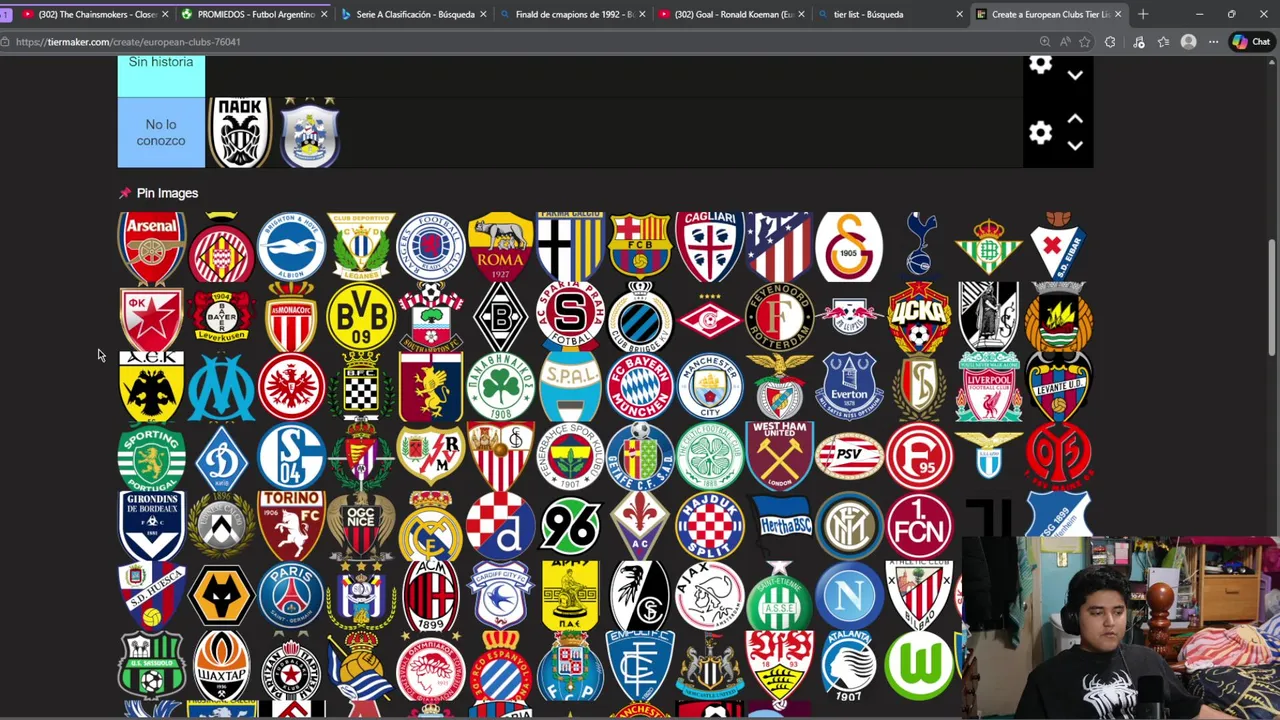The image size is (1280, 720).
Task: Click the 'Sin historia' tier label
Action: coord(161,76)
